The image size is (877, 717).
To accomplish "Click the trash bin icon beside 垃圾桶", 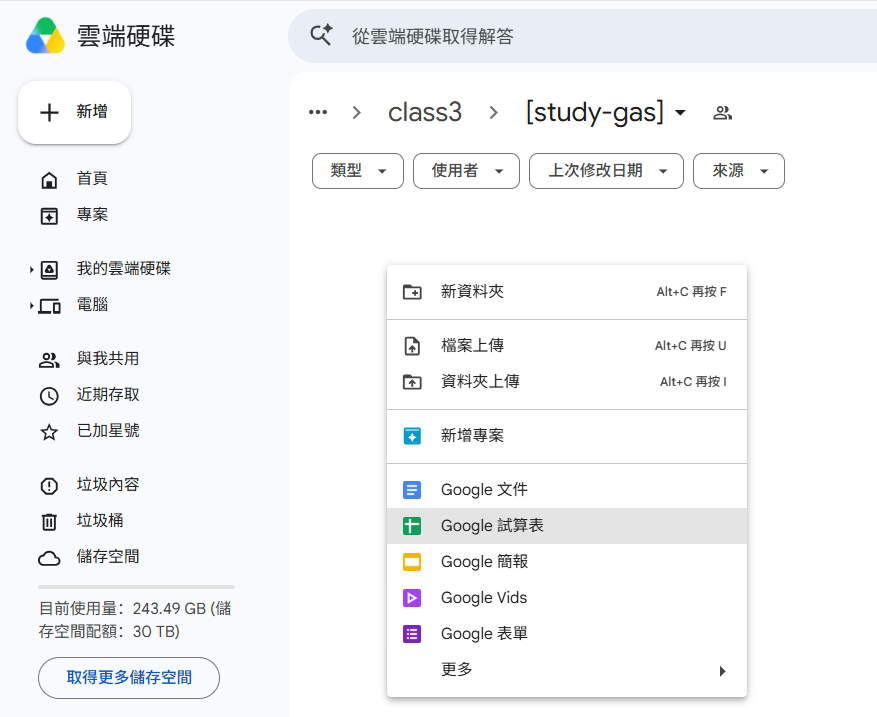I will click(49, 522).
